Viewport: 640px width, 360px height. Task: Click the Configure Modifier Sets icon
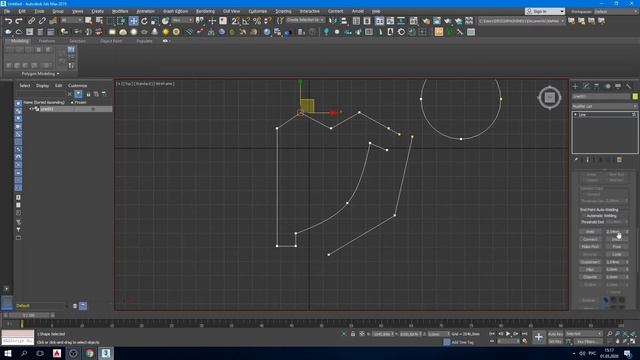pos(619,160)
